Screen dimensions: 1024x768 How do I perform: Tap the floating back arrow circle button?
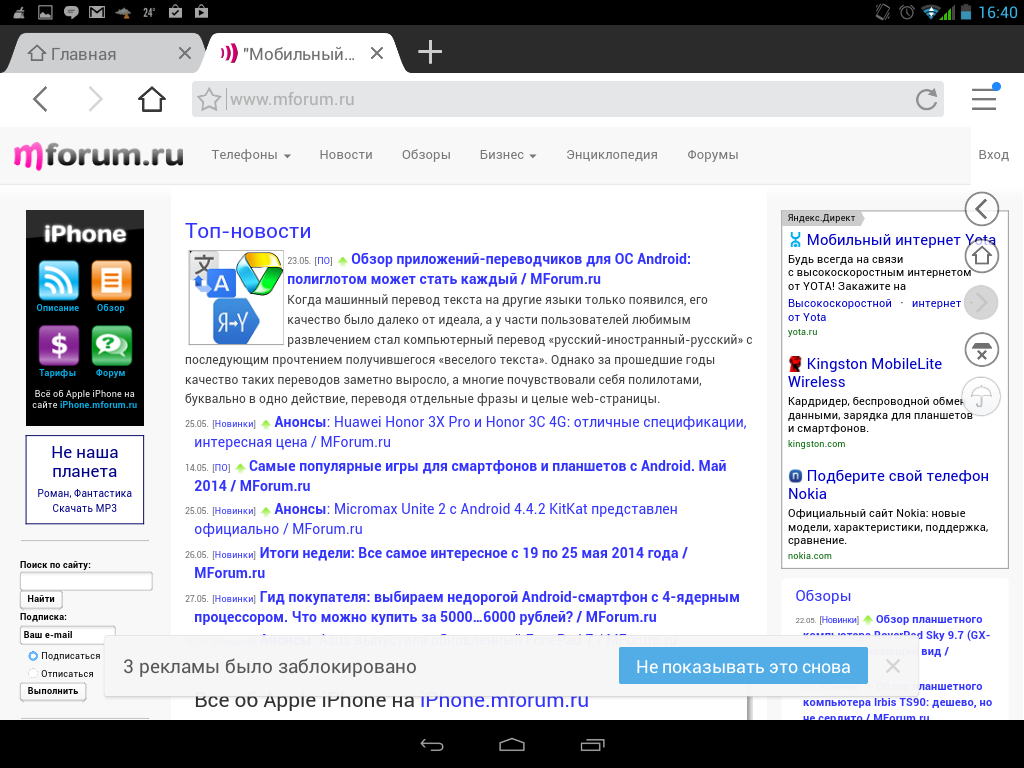982,209
